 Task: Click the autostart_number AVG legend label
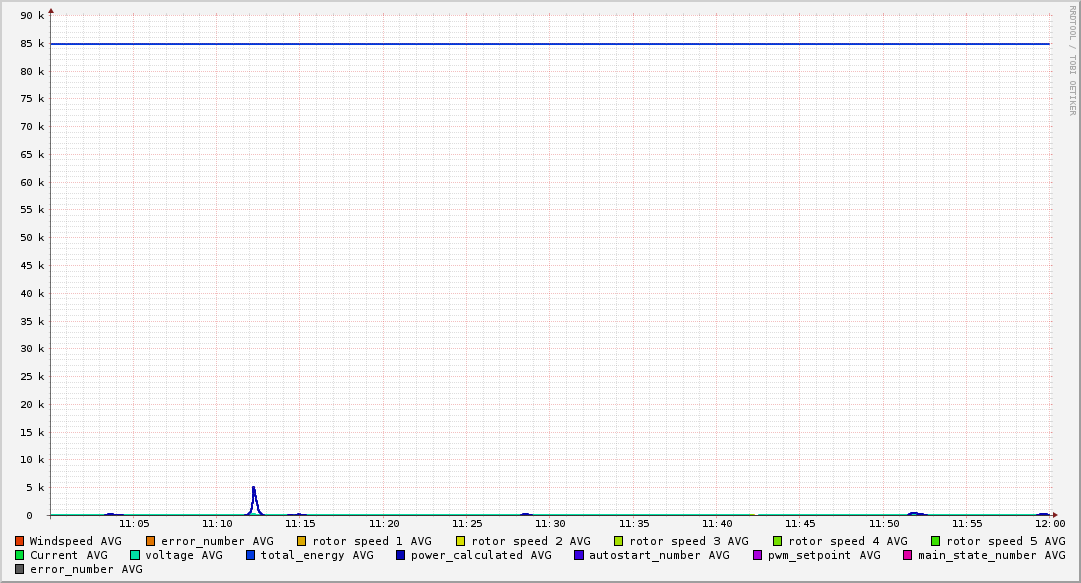659,555
